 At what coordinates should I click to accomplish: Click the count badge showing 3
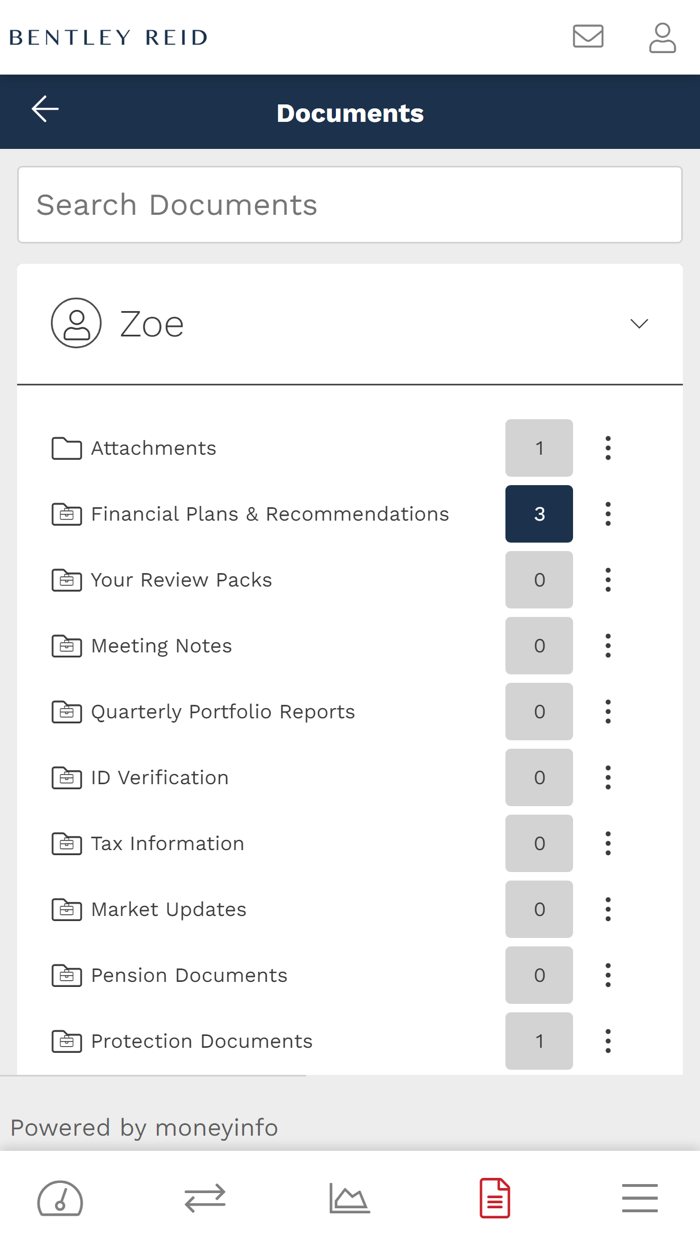tap(539, 514)
